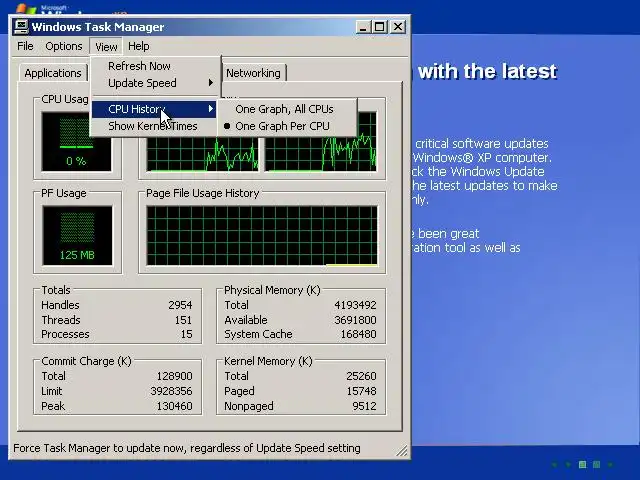The height and width of the screenshot is (480, 640).
Task: Click the CPU Usage 0 % meter
Action: click(76, 142)
